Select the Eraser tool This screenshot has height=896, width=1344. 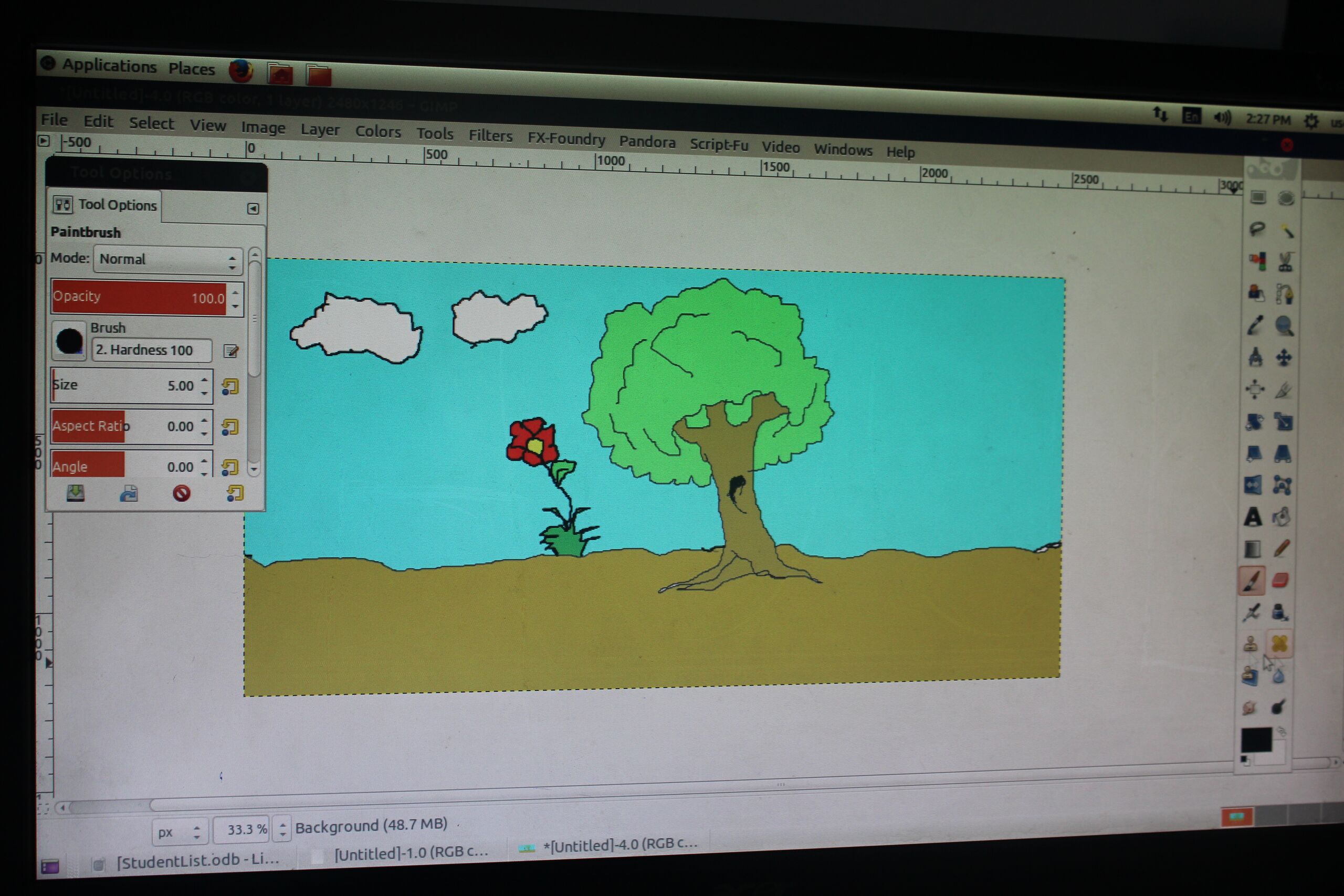(1280, 581)
